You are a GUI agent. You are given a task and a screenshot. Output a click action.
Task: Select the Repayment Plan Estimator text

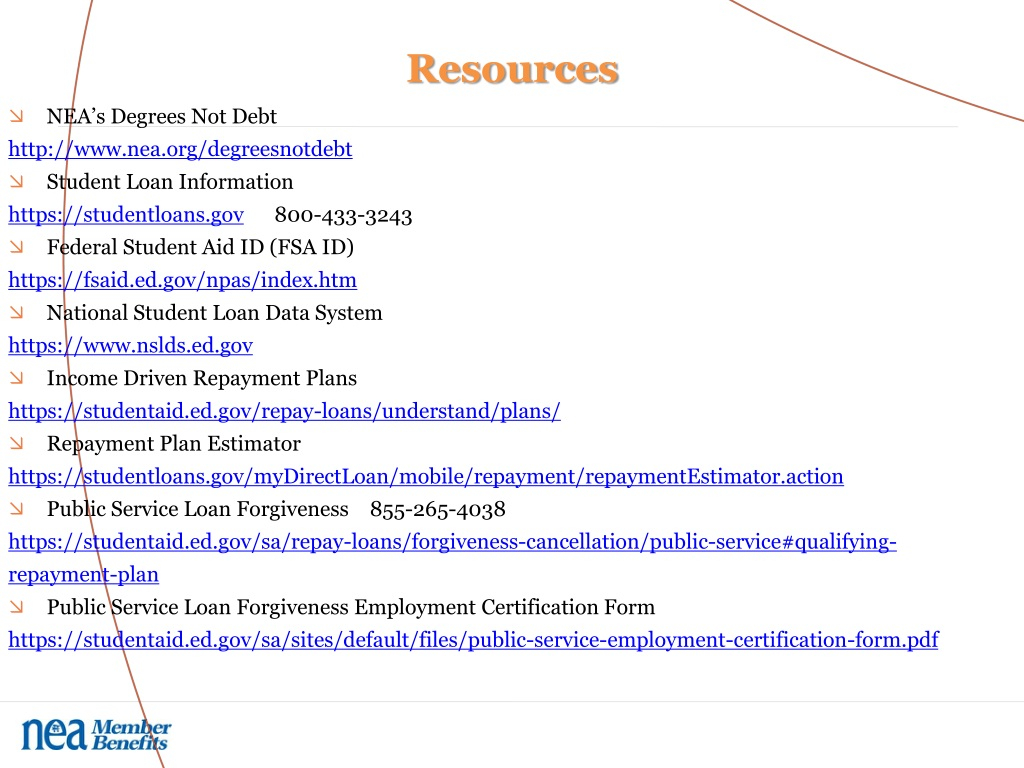pos(174,443)
